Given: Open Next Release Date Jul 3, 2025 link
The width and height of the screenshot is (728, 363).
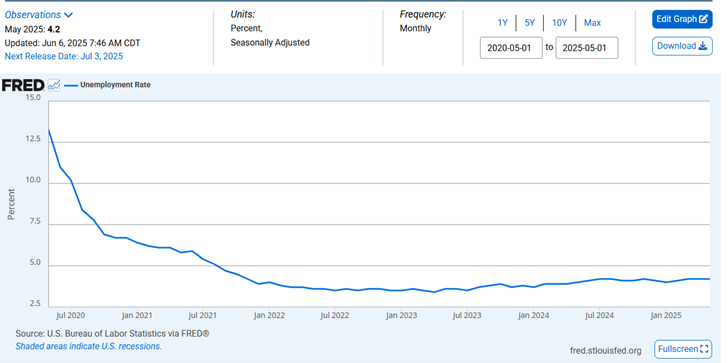Looking at the screenshot, I should point(64,57).
